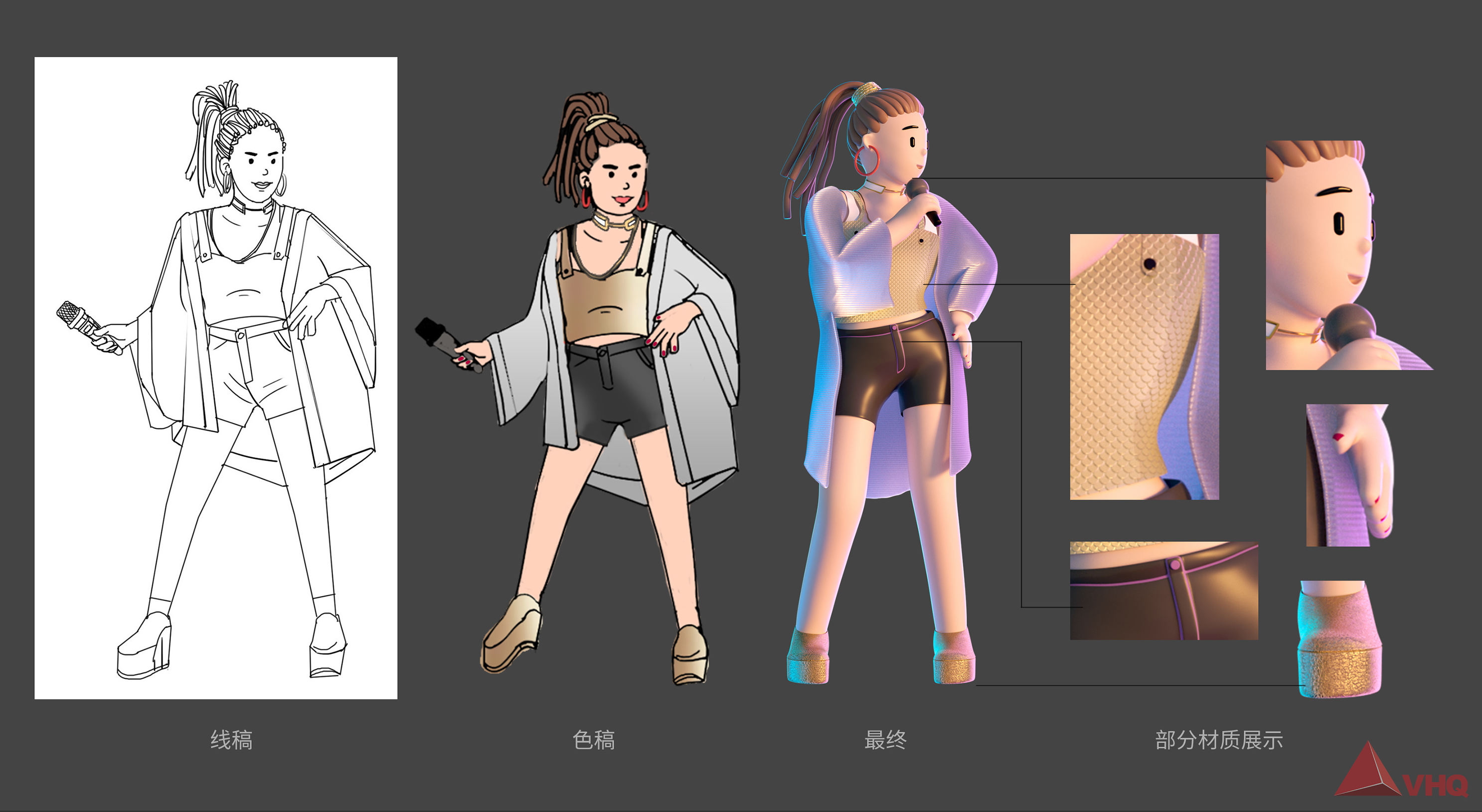Screen dimensions: 1482x812
Task: Click the 色稿 caption label
Action: [594, 740]
